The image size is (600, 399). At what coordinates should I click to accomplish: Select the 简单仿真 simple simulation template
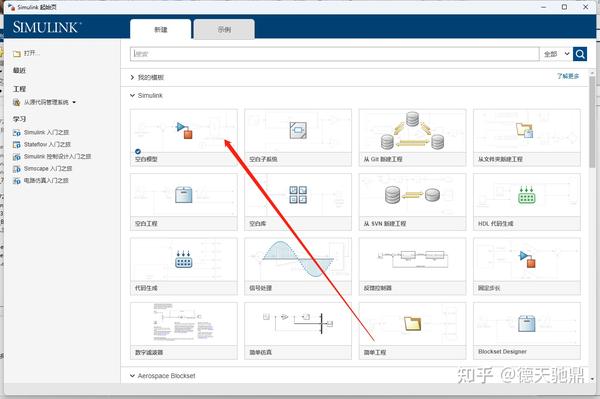[x=298, y=331]
